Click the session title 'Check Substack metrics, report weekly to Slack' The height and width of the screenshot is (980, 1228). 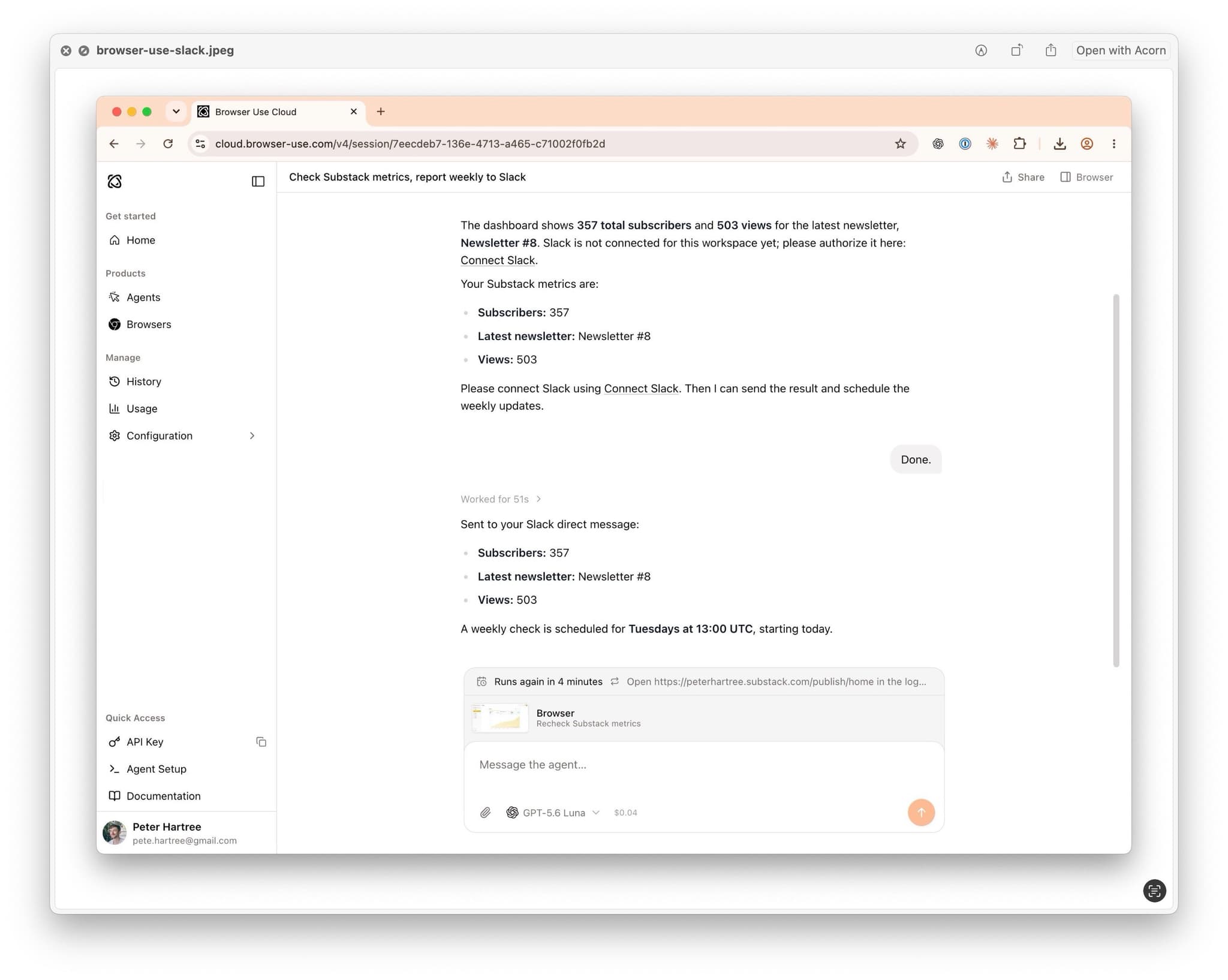(x=407, y=177)
